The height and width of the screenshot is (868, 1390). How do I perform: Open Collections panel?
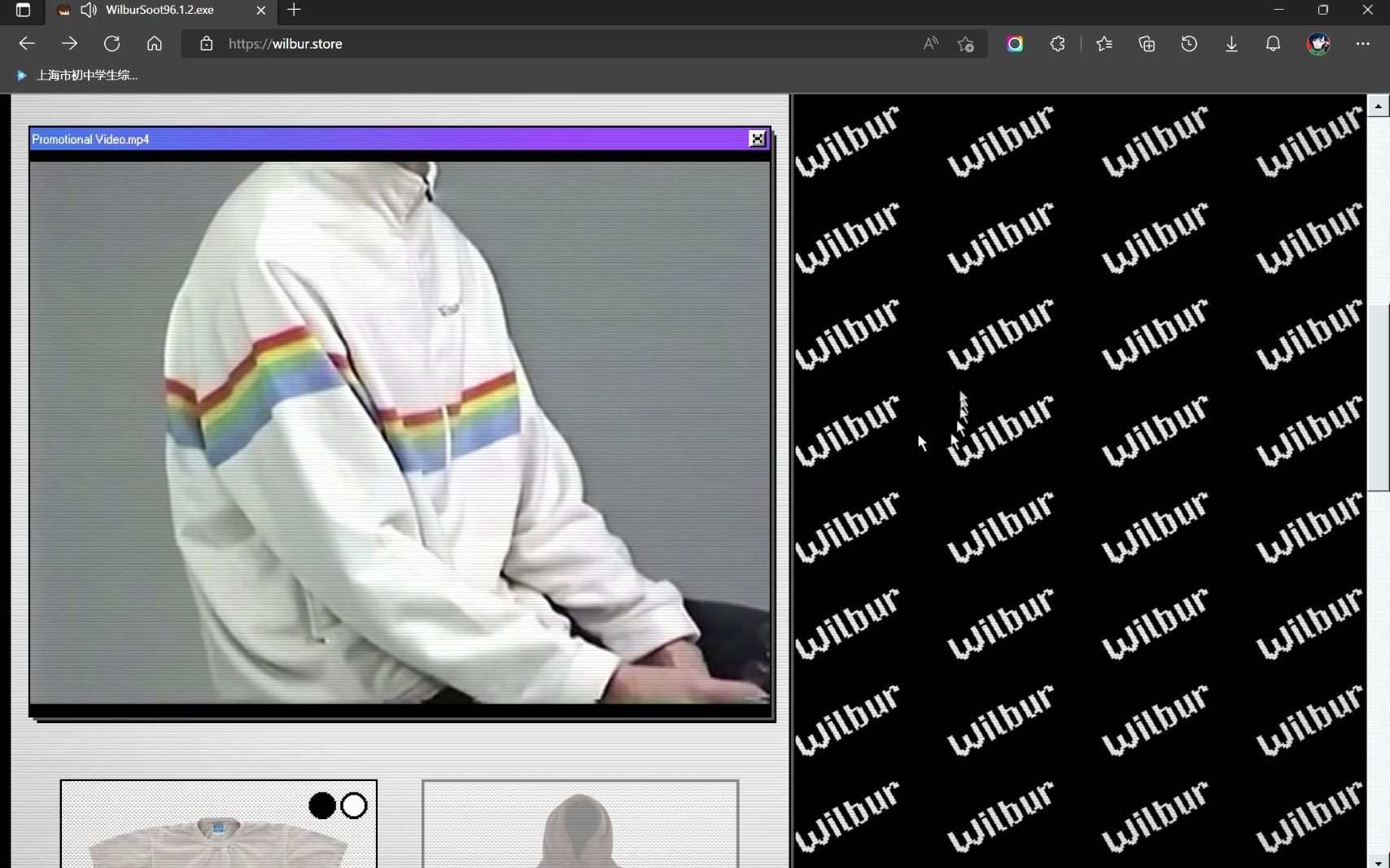[x=1147, y=44]
